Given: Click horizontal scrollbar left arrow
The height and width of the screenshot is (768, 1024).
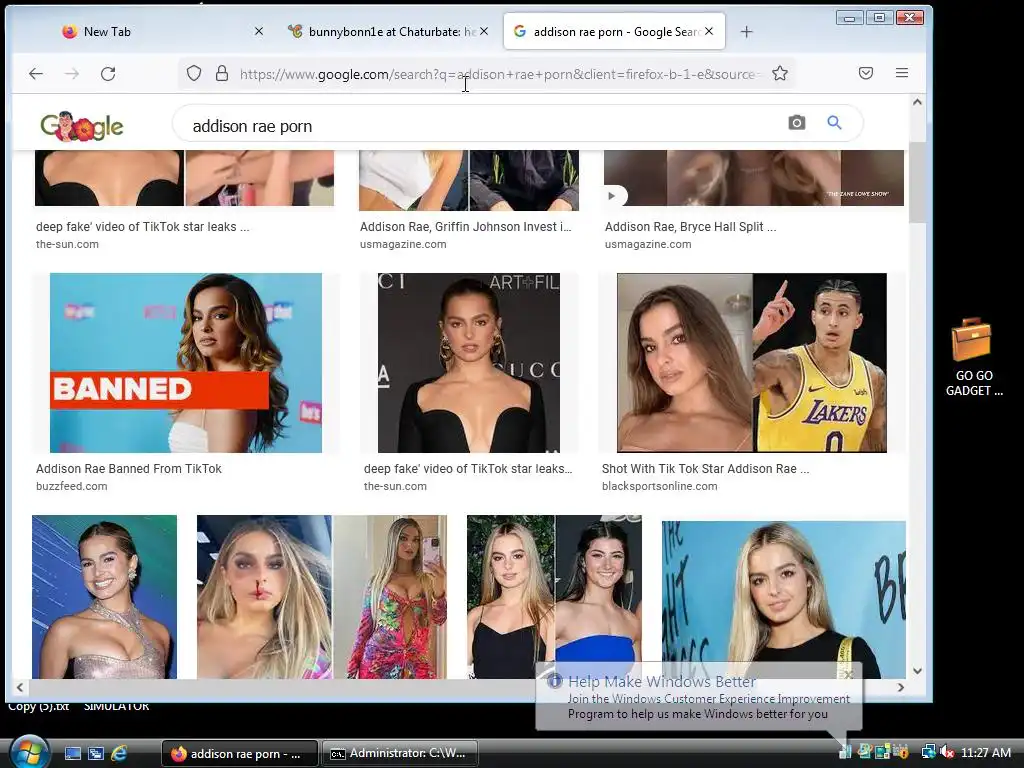Looking at the screenshot, I should 20,687.
